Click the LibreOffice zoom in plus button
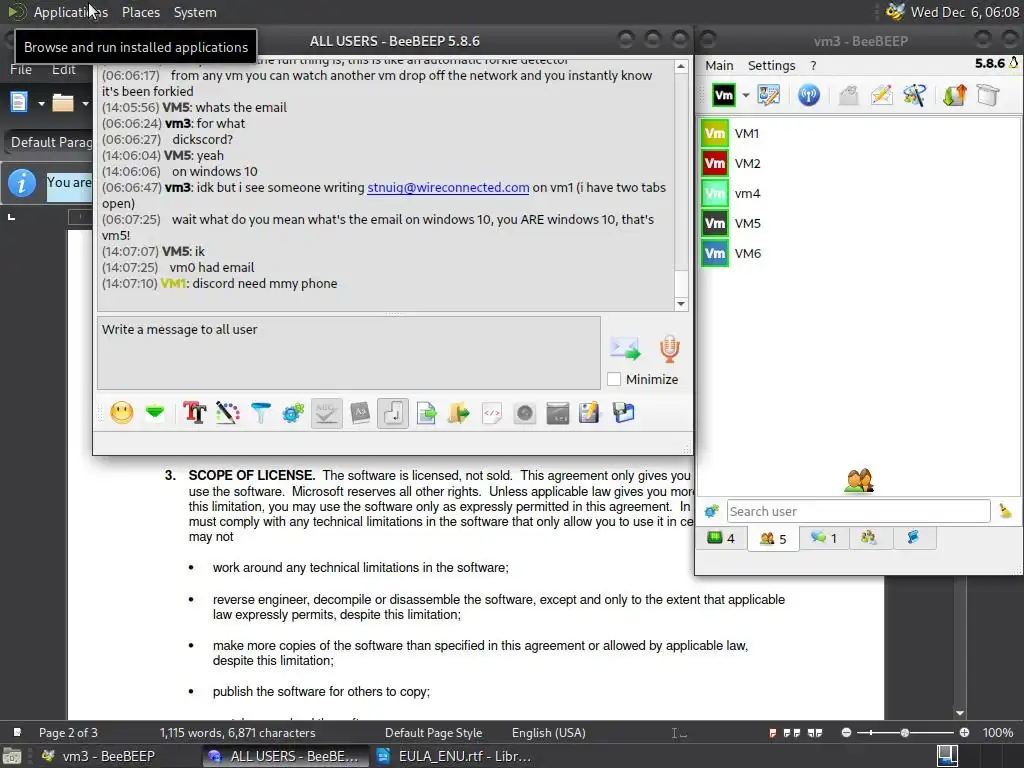 (964, 733)
